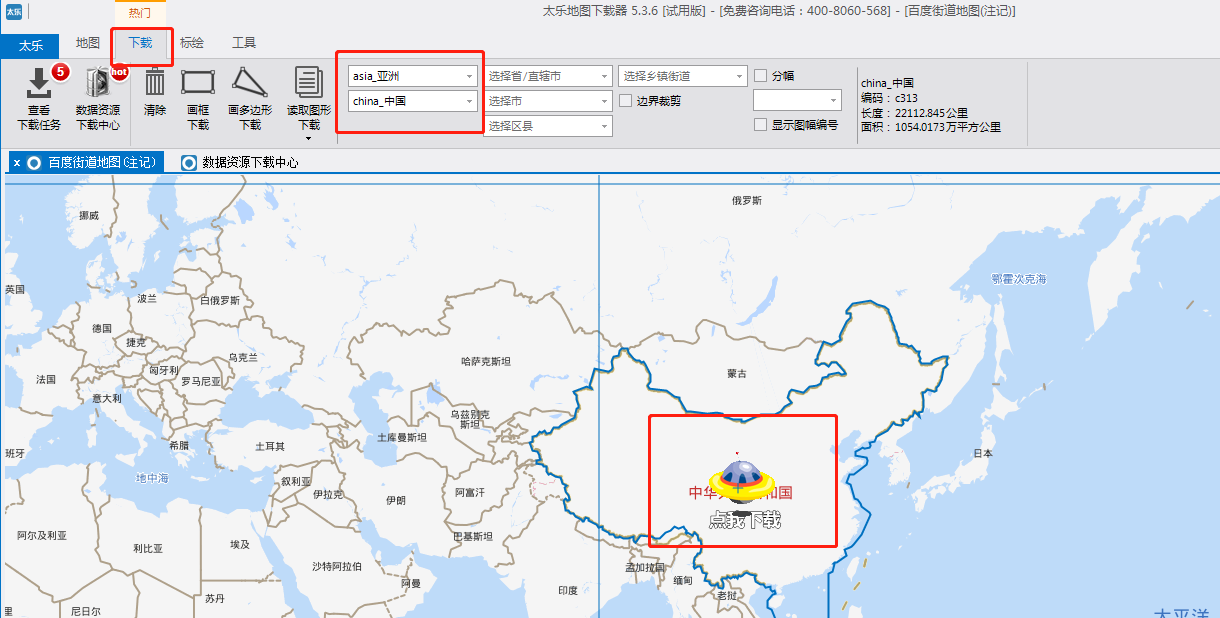Click the 埃及 label on the map

tap(240, 545)
